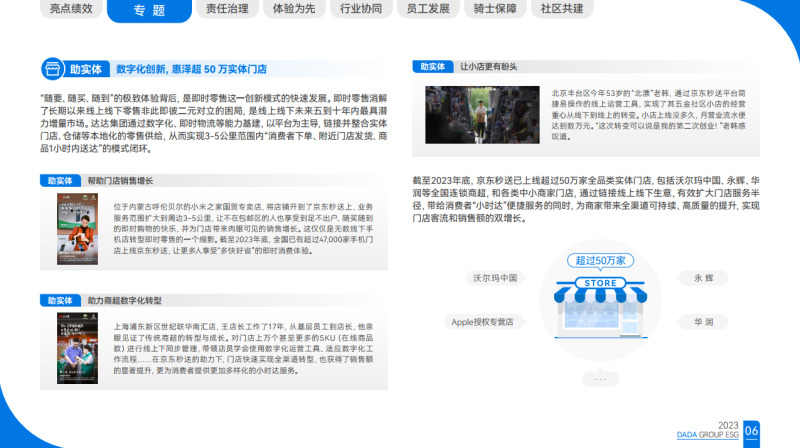The image size is (800, 448).
Task: Click the 助实体 tag beside 帮助门店销售增长
Action: pyautogui.click(x=60, y=181)
